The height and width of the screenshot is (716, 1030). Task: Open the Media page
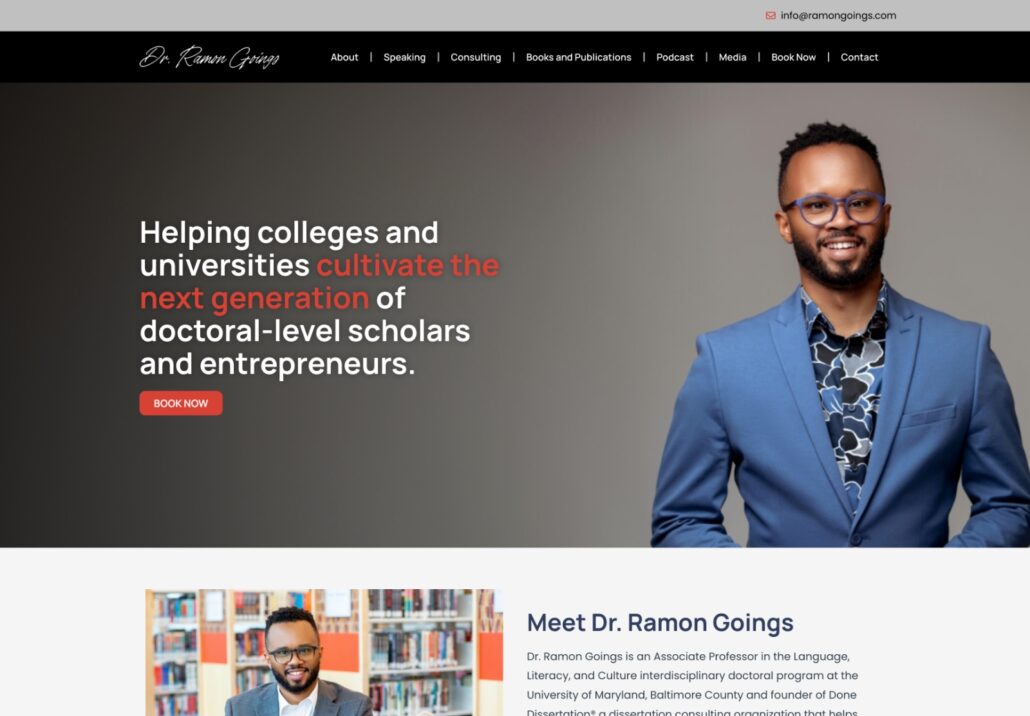tap(732, 57)
